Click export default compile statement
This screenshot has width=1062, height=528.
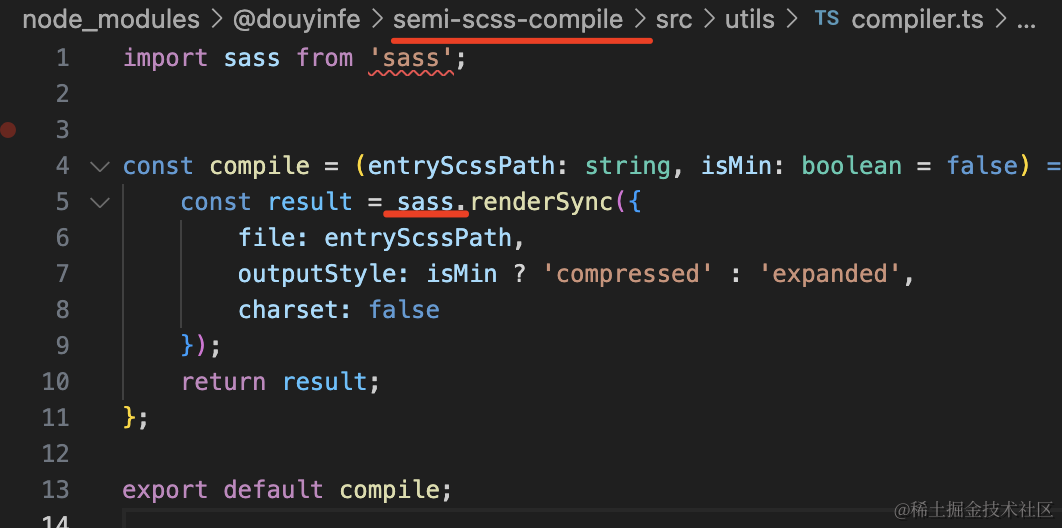[287, 489]
